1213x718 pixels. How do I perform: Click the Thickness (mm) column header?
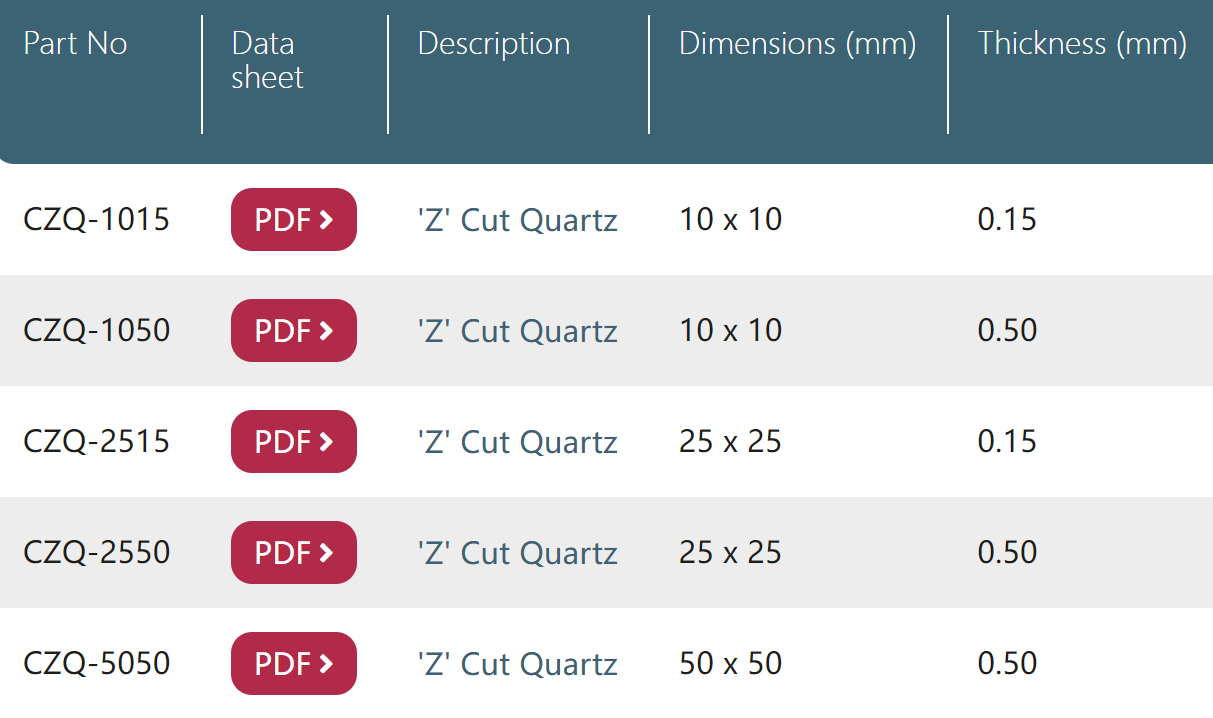click(1083, 44)
